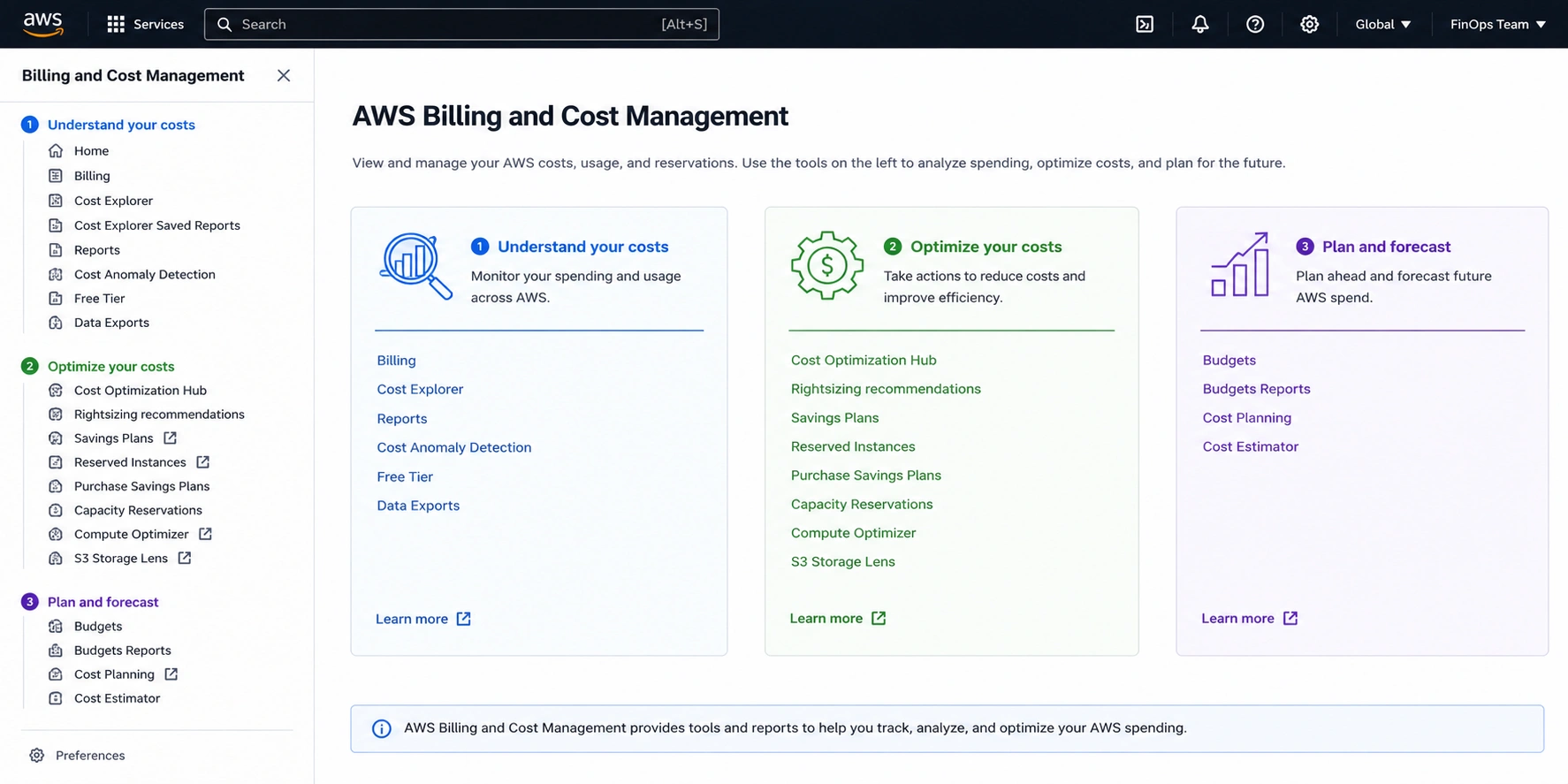Click Plan and forecast card heading
1568x784 pixels.
pyautogui.click(x=1386, y=247)
